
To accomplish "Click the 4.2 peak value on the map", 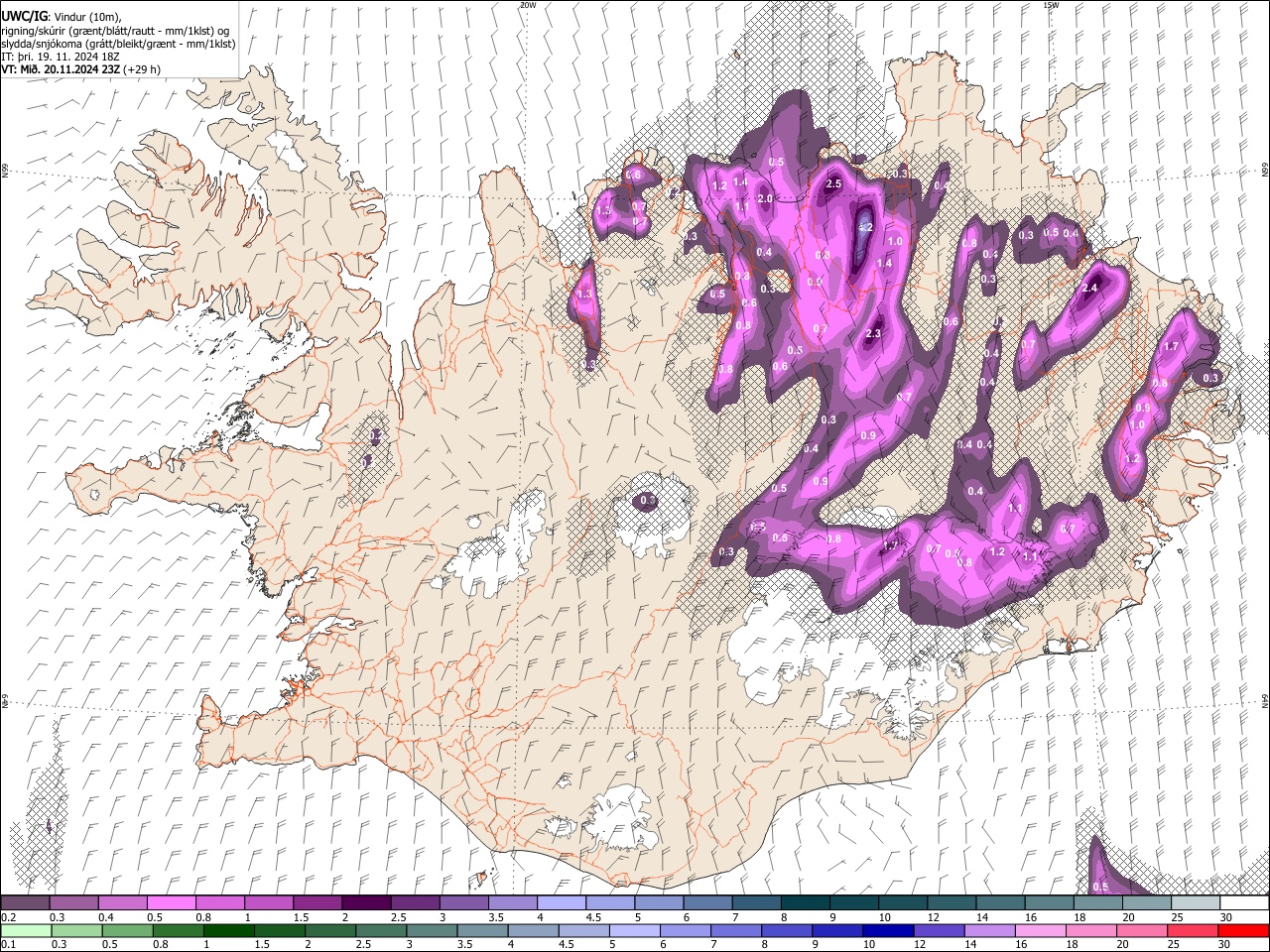I will [864, 227].
